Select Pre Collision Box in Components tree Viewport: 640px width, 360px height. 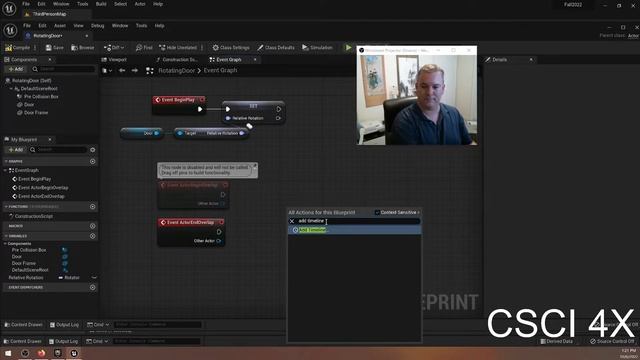[41, 97]
